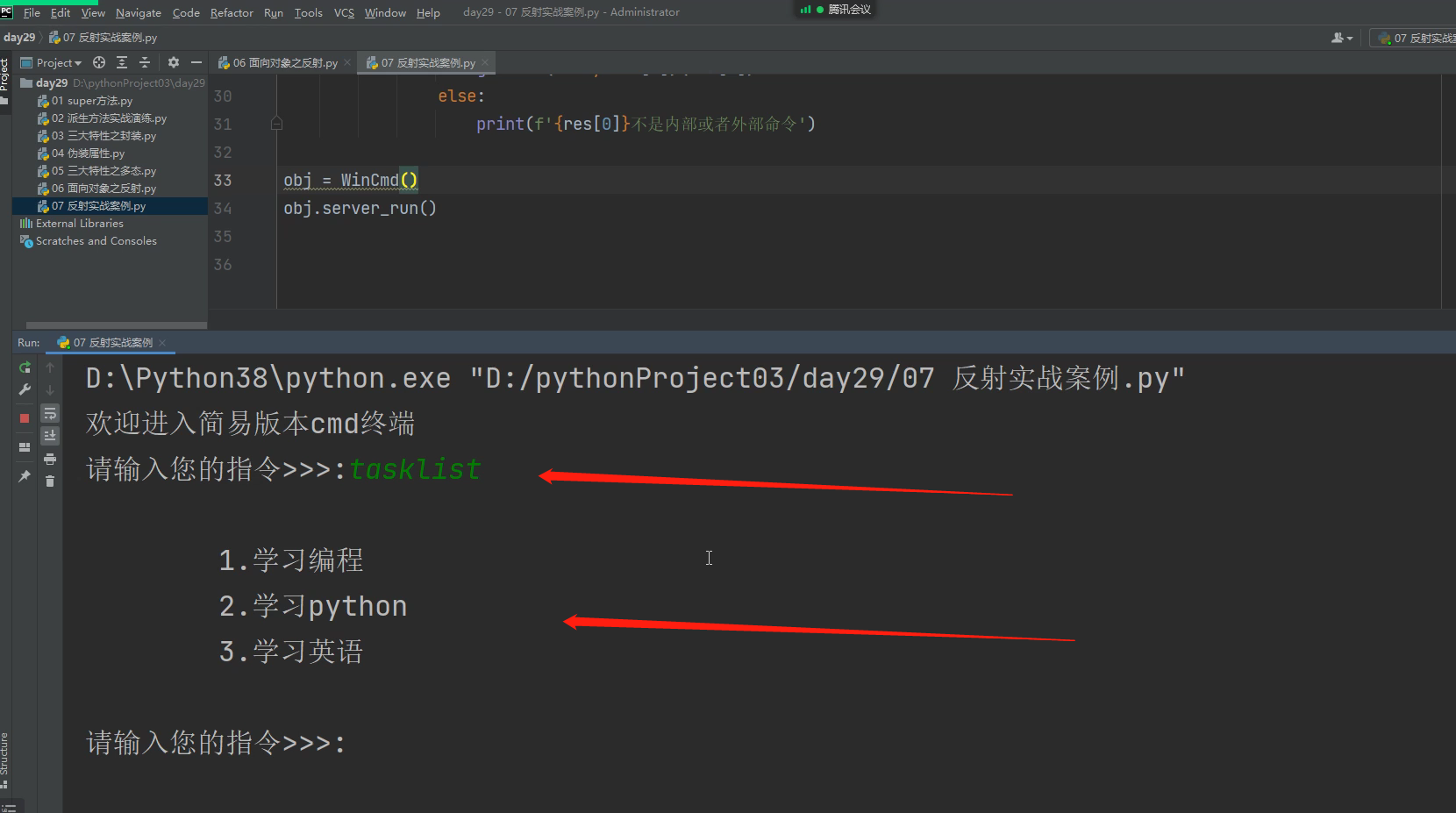The image size is (1456, 813).
Task: Click the down arrow in Run console gutter
Action: (x=50, y=389)
